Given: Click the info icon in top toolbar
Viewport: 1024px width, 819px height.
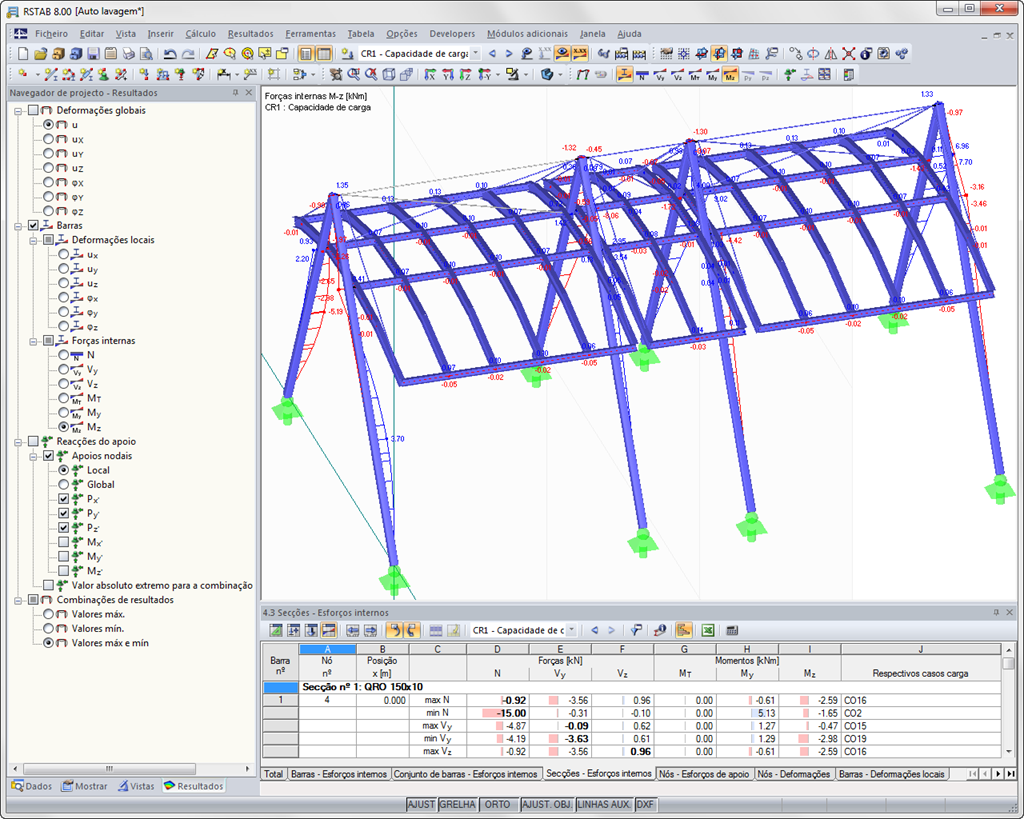Looking at the screenshot, I should pyautogui.click(x=866, y=54).
